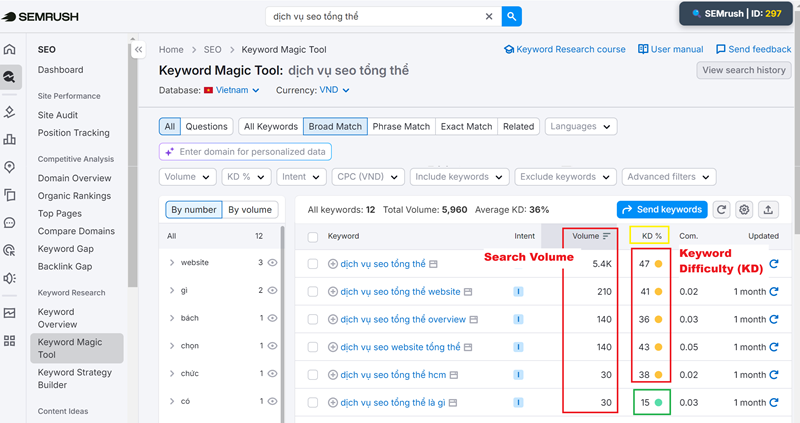This screenshot has width=800, height=423.
Task: Switch to the Questions tab
Action: [206, 126]
